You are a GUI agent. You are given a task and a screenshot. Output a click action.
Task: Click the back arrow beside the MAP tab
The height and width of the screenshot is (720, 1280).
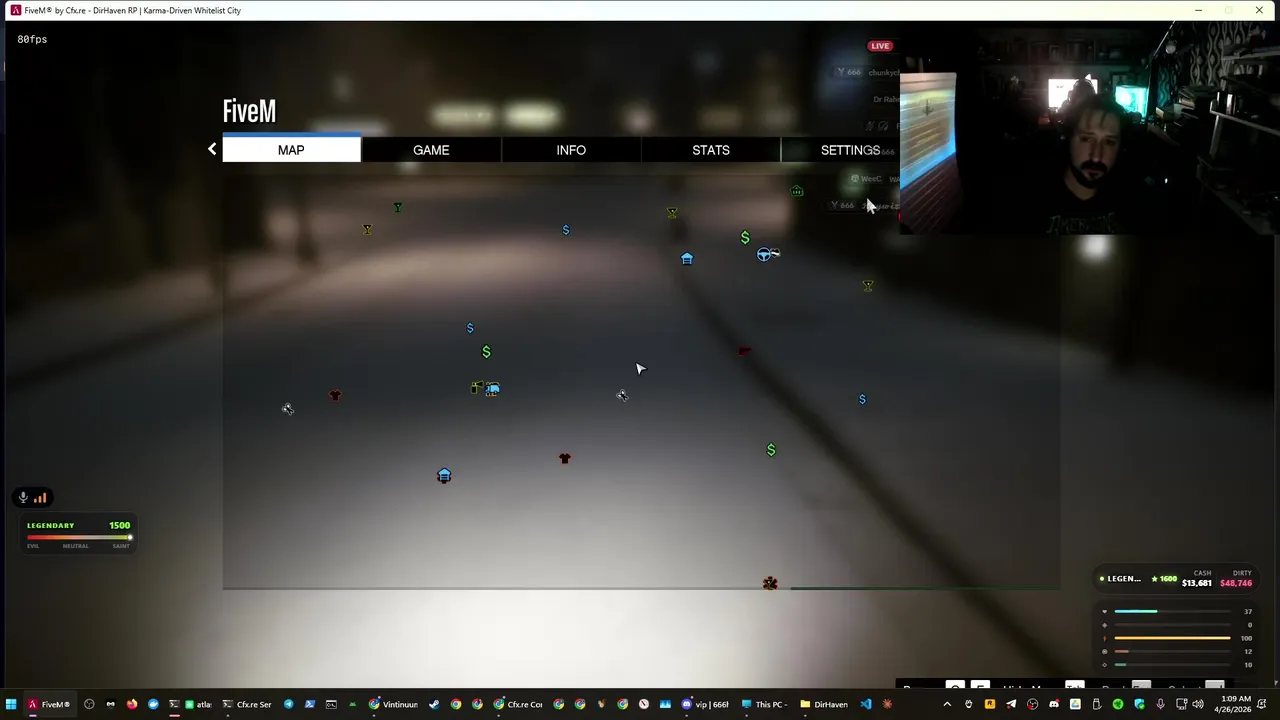(x=212, y=149)
